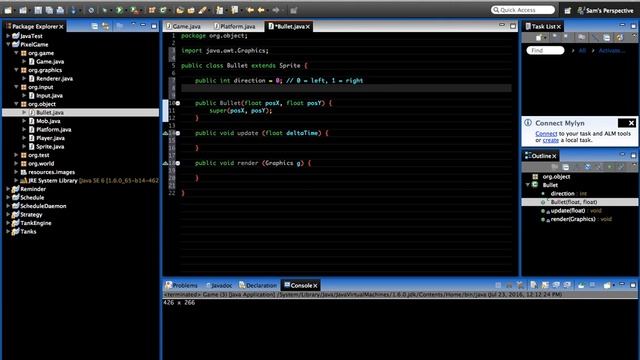Click the Open Type folder toolbar icon
The image size is (640, 360).
(x=180, y=10)
